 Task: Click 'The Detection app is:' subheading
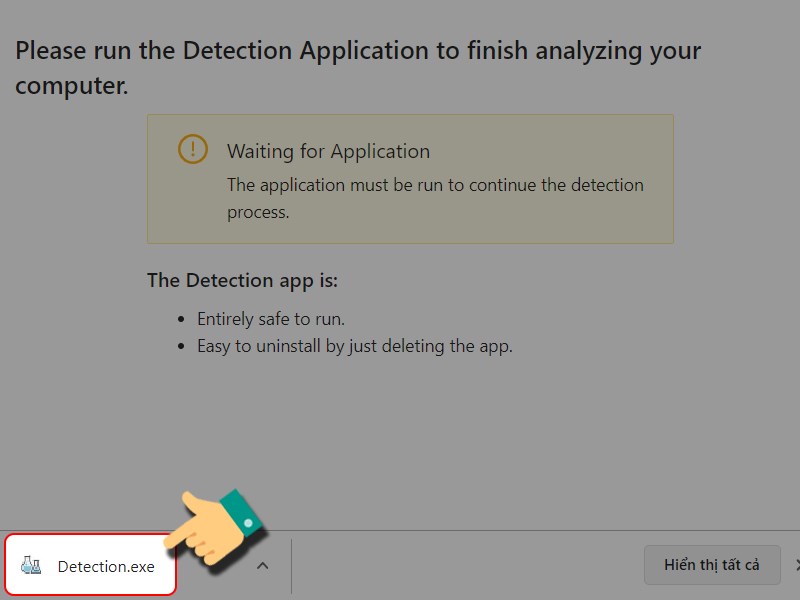[242, 281]
